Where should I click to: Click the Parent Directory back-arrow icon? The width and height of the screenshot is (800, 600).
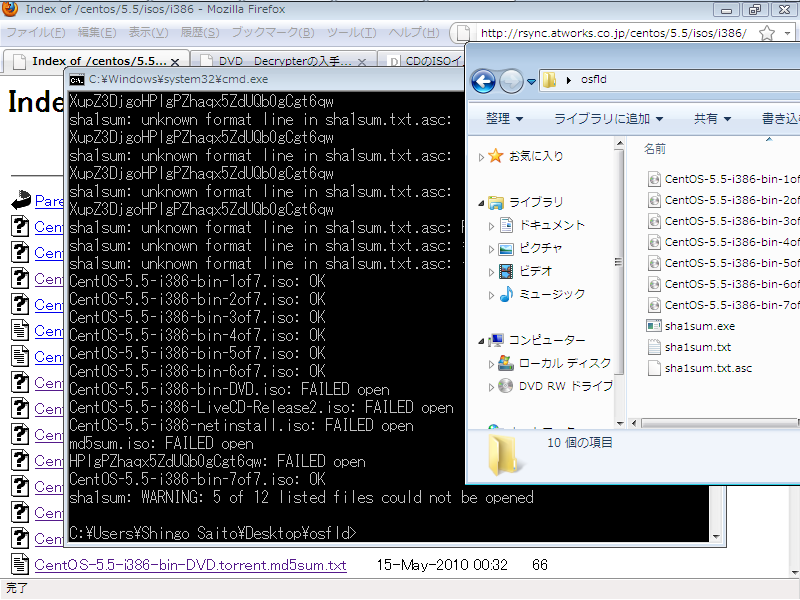coord(20,199)
